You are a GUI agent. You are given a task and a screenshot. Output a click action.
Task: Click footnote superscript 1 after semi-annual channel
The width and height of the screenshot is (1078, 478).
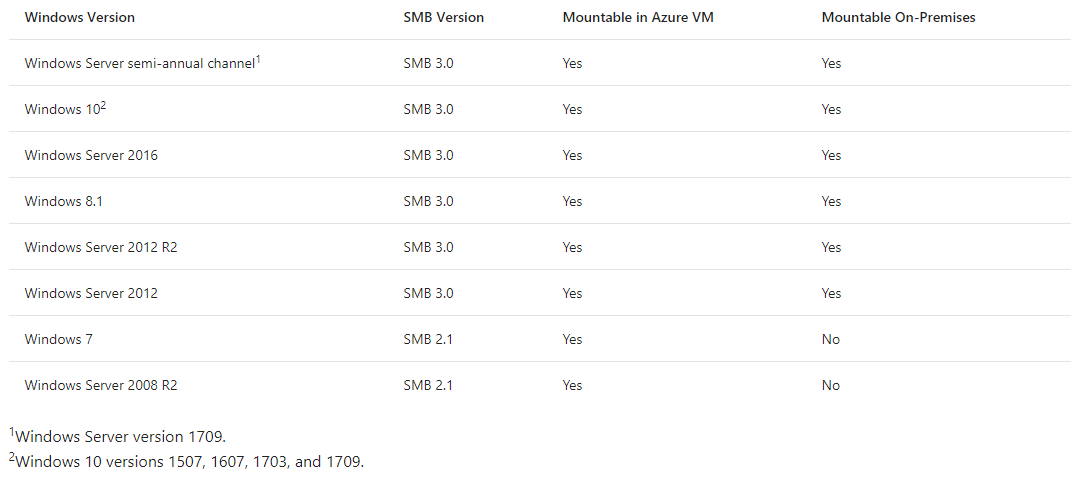tap(258, 60)
